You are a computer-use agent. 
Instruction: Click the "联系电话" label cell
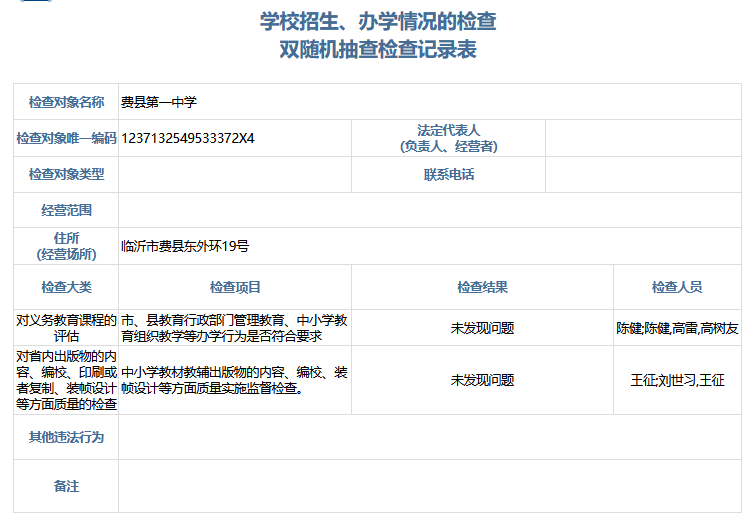point(448,174)
